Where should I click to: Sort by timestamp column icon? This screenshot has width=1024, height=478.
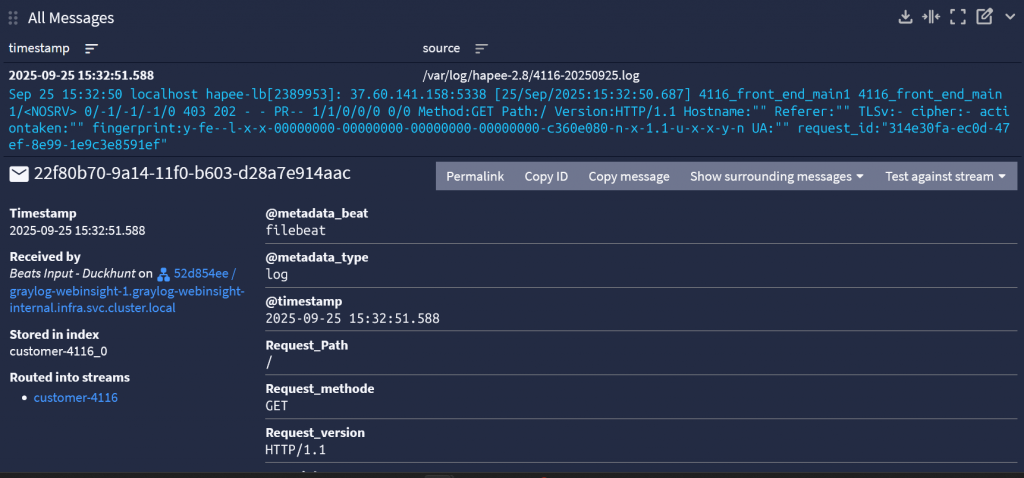click(x=91, y=49)
